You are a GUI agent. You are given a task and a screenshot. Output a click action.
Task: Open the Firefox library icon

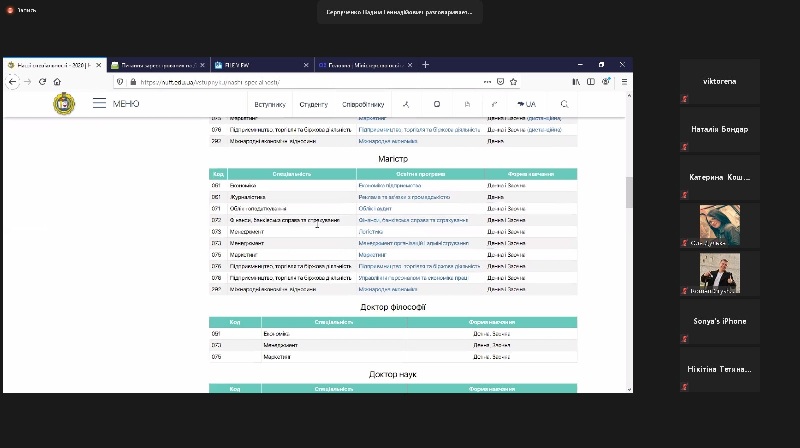[x=576, y=82]
